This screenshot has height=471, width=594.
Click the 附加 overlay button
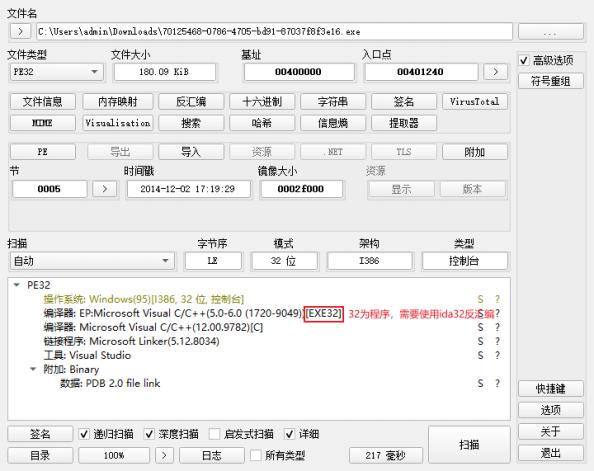point(475,152)
